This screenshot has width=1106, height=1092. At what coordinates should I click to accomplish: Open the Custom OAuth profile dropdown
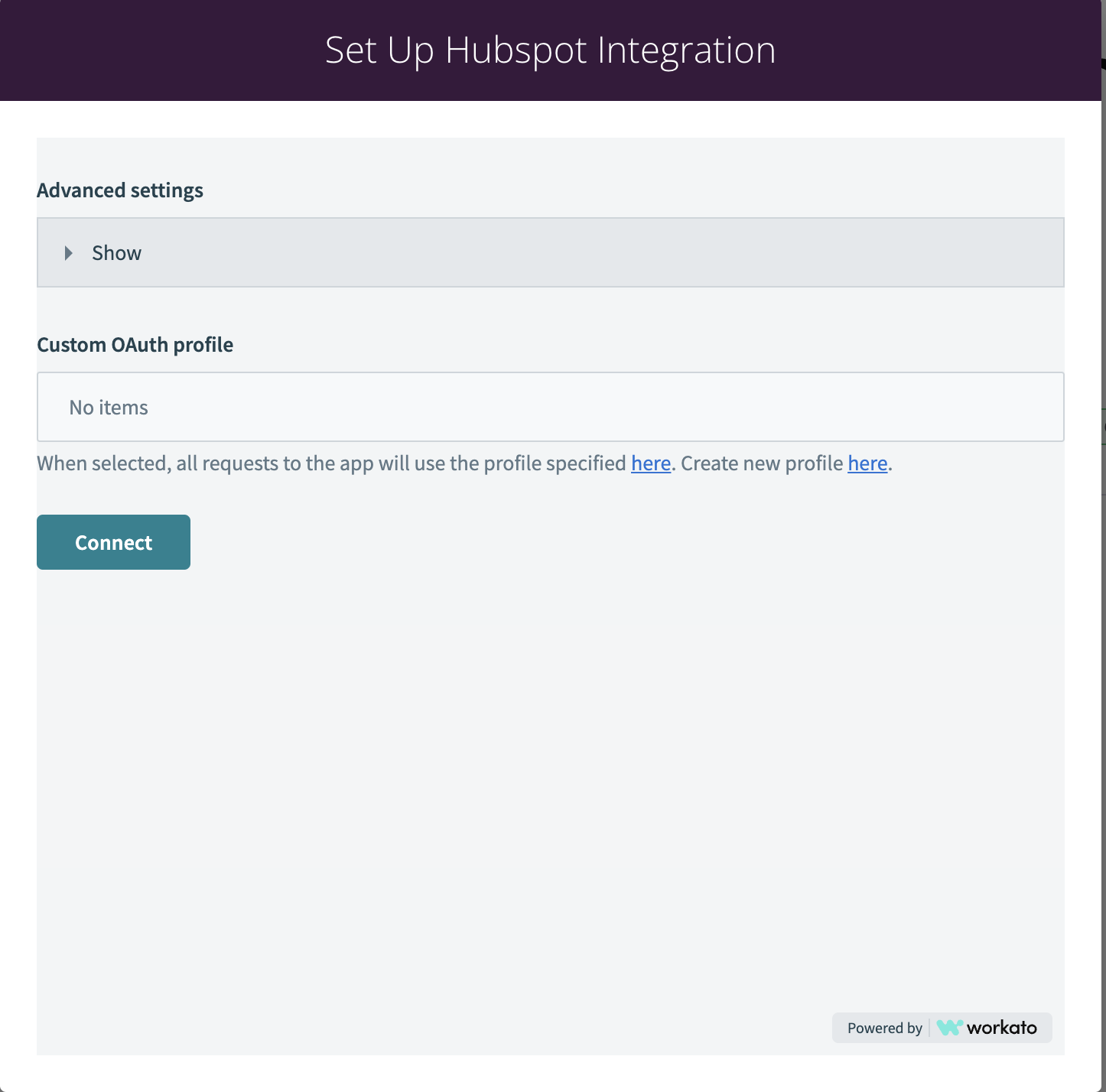pos(551,407)
